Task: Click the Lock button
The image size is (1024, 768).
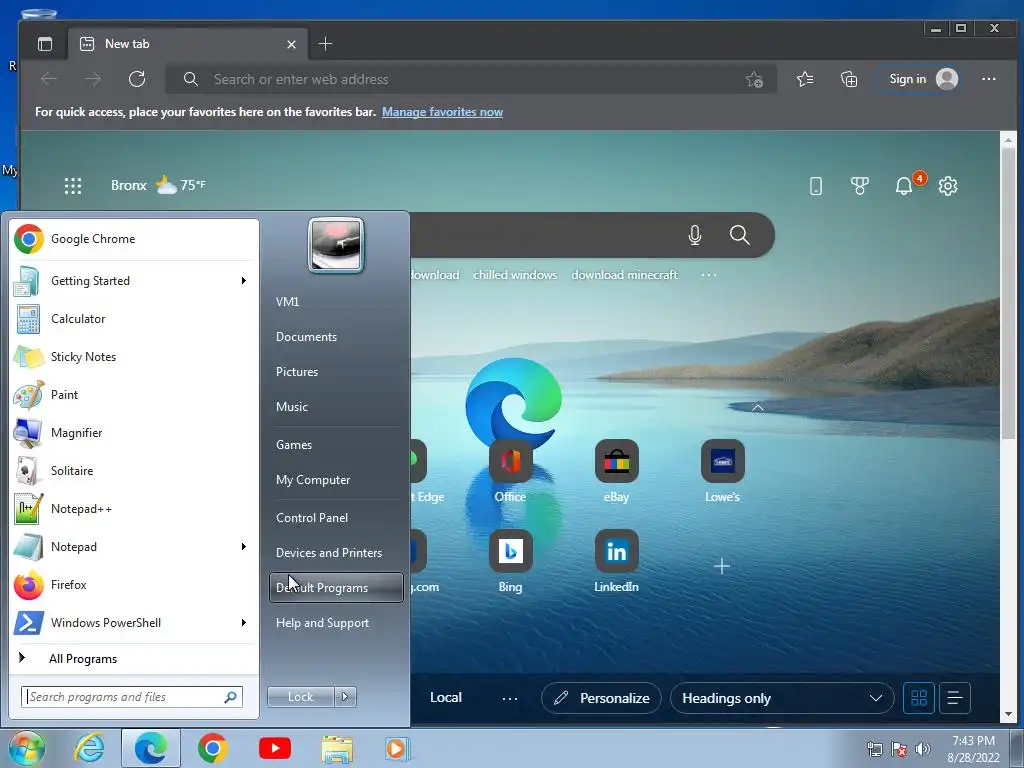Action: coord(300,697)
